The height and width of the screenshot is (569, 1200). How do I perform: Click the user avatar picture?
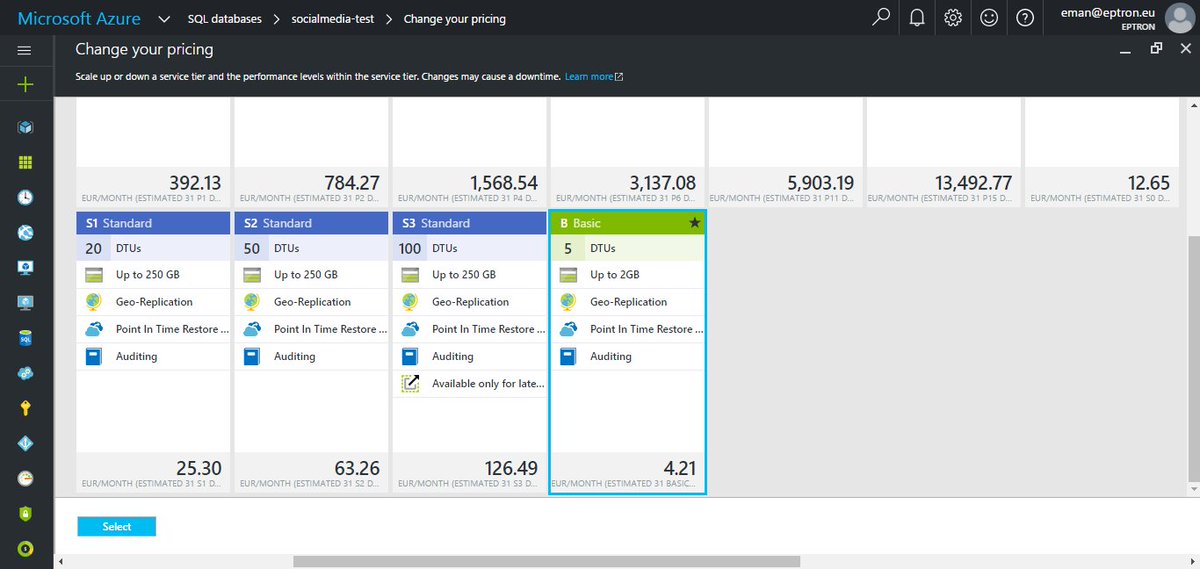(x=1179, y=18)
